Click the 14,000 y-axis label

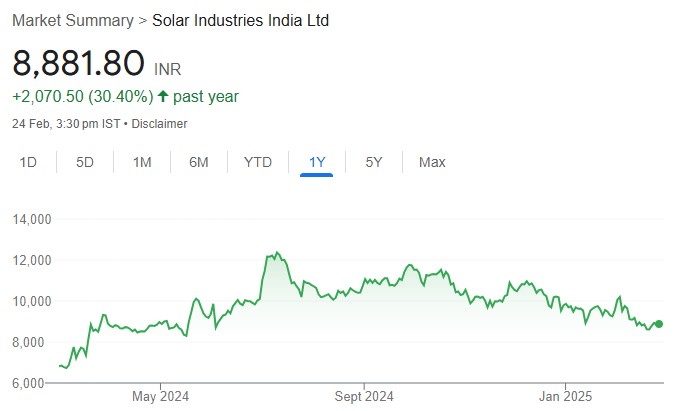(31, 219)
